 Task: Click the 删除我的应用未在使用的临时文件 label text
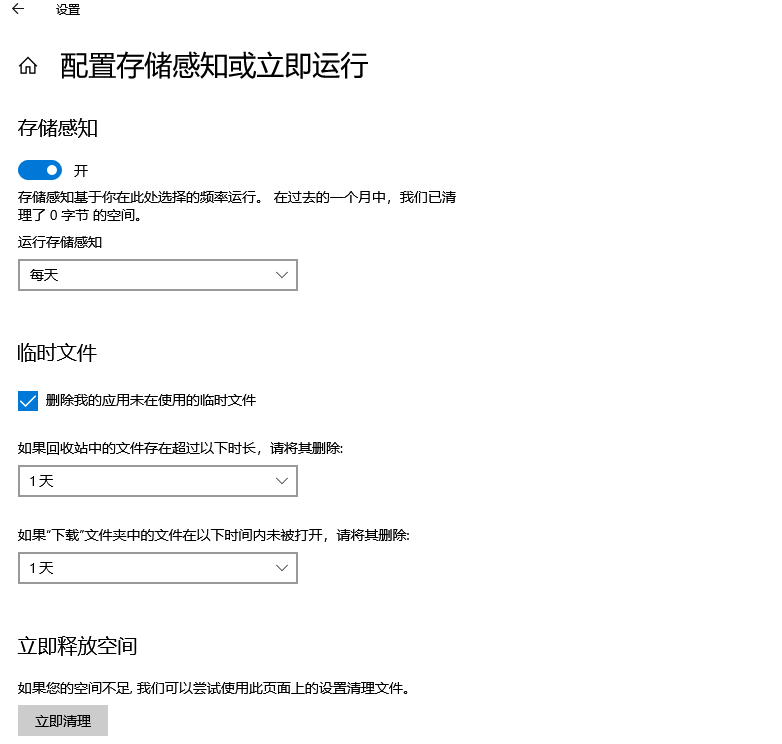pos(150,401)
